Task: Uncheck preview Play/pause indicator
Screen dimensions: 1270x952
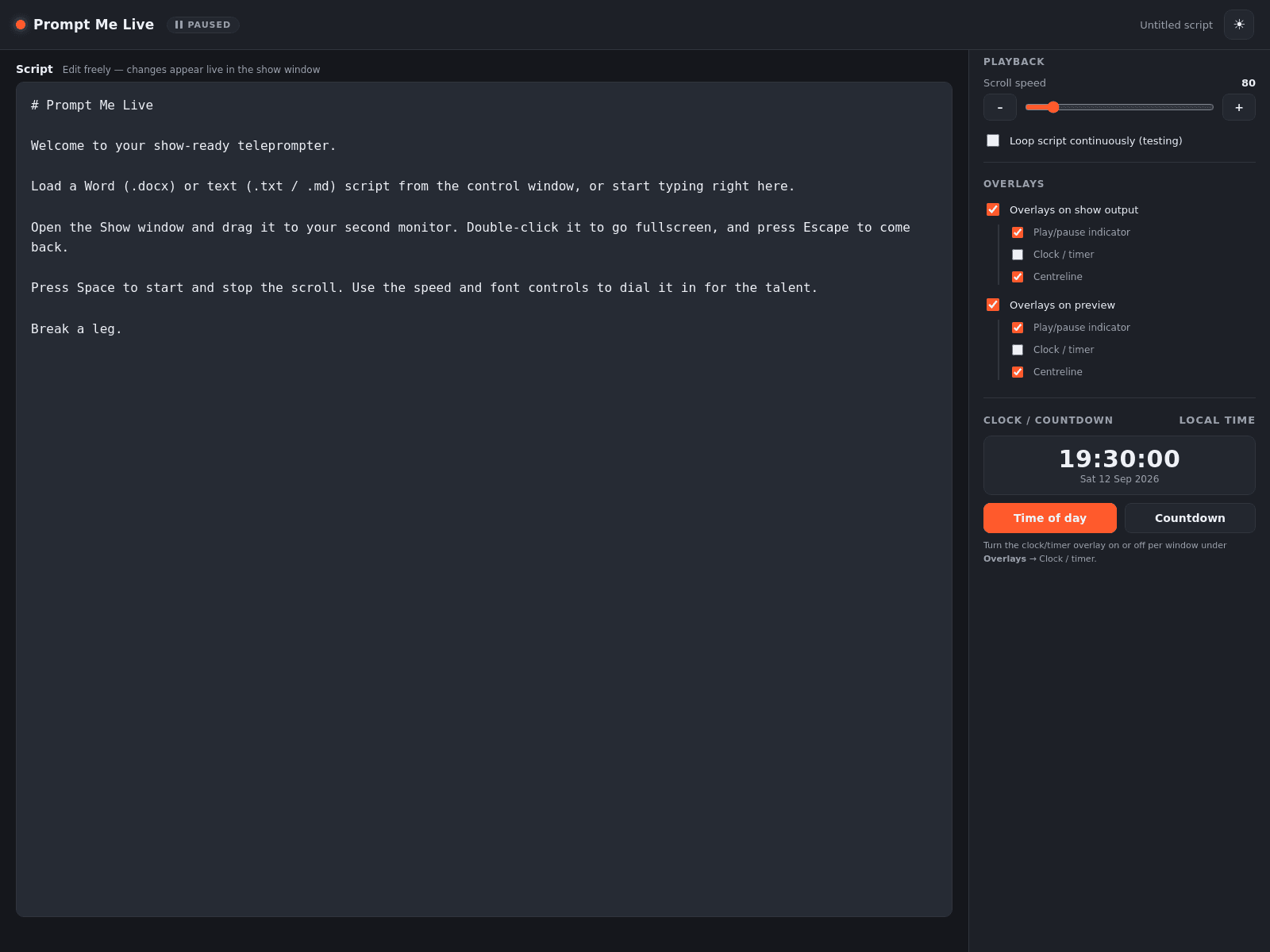Action: coord(1018,328)
